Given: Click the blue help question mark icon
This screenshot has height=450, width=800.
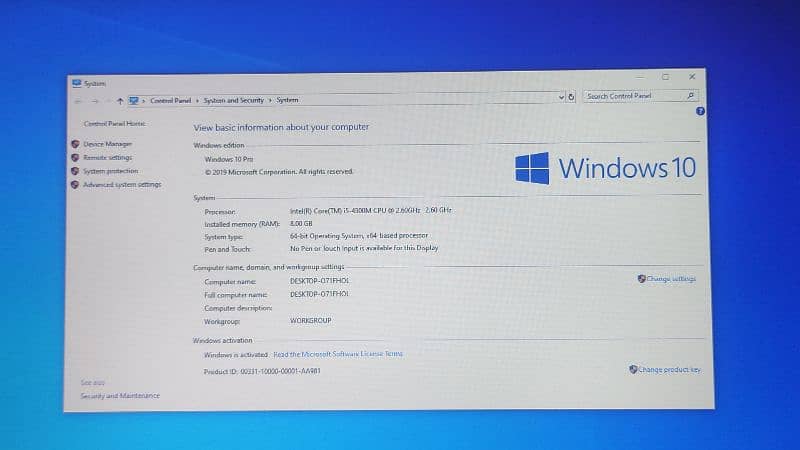Looking at the screenshot, I should pos(700,111).
